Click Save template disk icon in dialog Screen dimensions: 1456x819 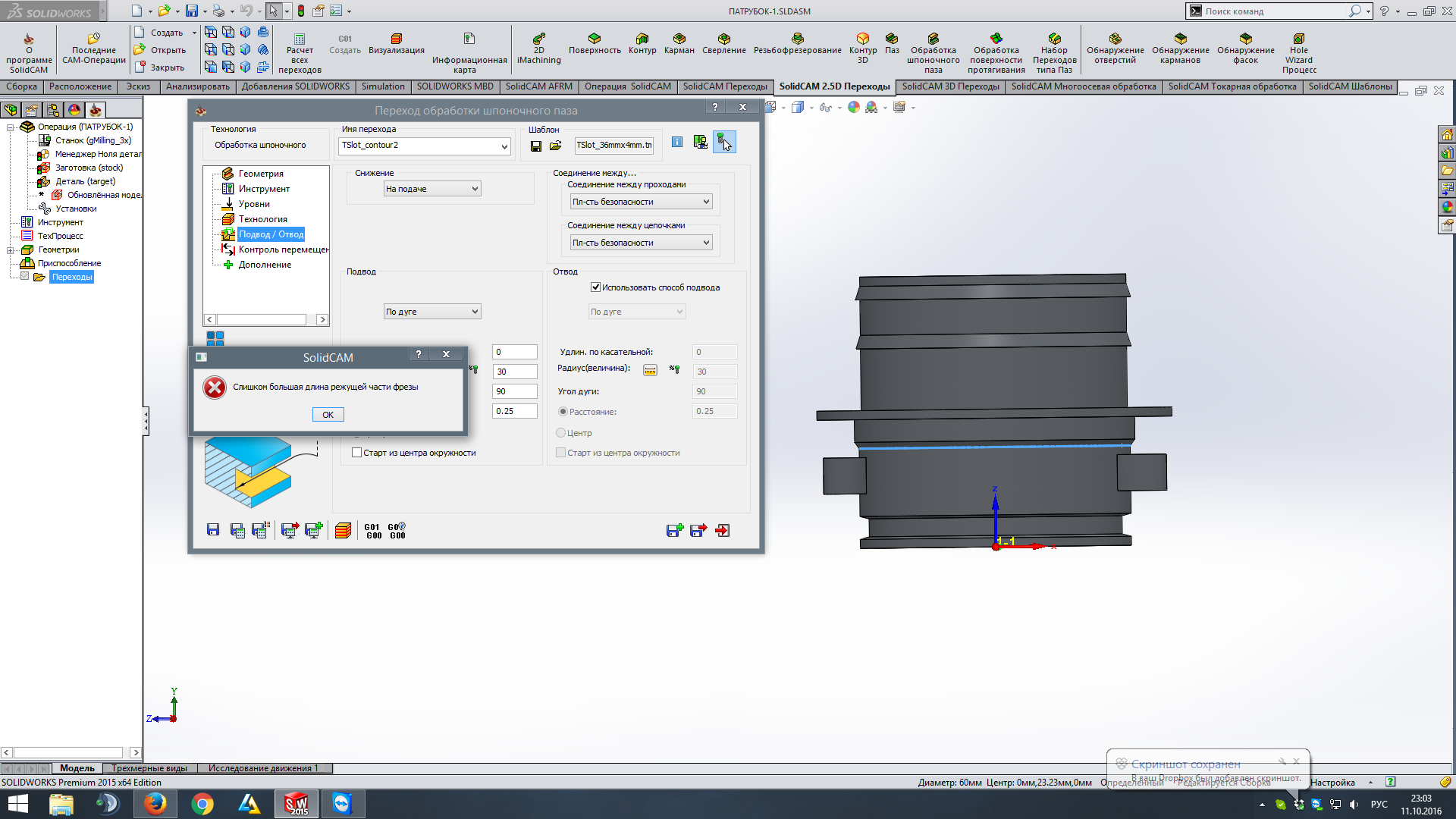pyautogui.click(x=536, y=146)
